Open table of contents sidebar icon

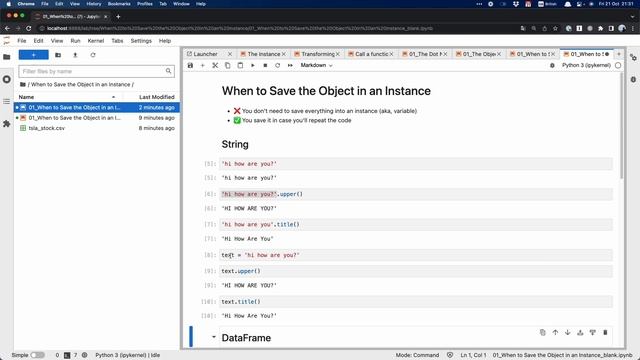pos(7,101)
